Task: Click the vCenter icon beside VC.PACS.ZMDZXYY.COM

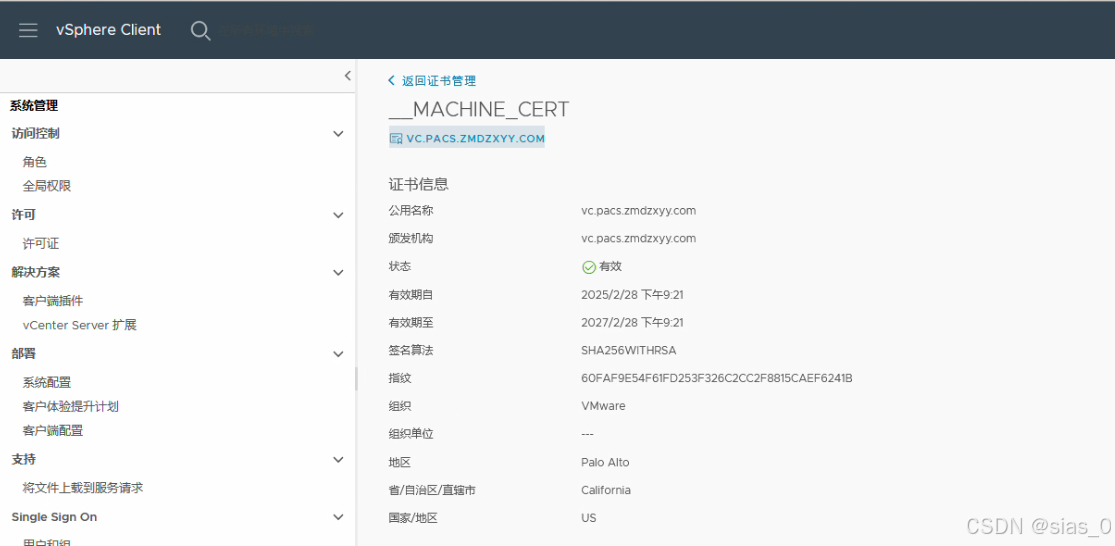Action: tap(395, 138)
